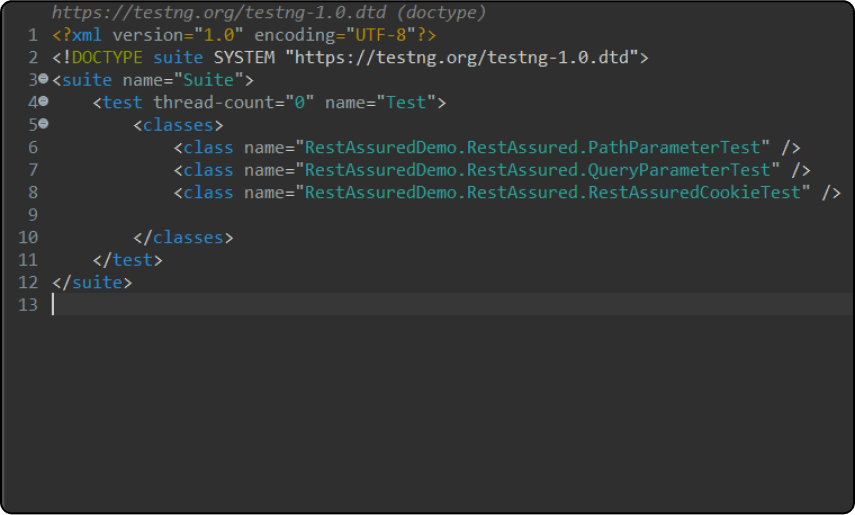Click the testng-1.0.dtd SYSTEM URL on line 2
Image resolution: width=855 pixels, height=515 pixels.
point(462,57)
